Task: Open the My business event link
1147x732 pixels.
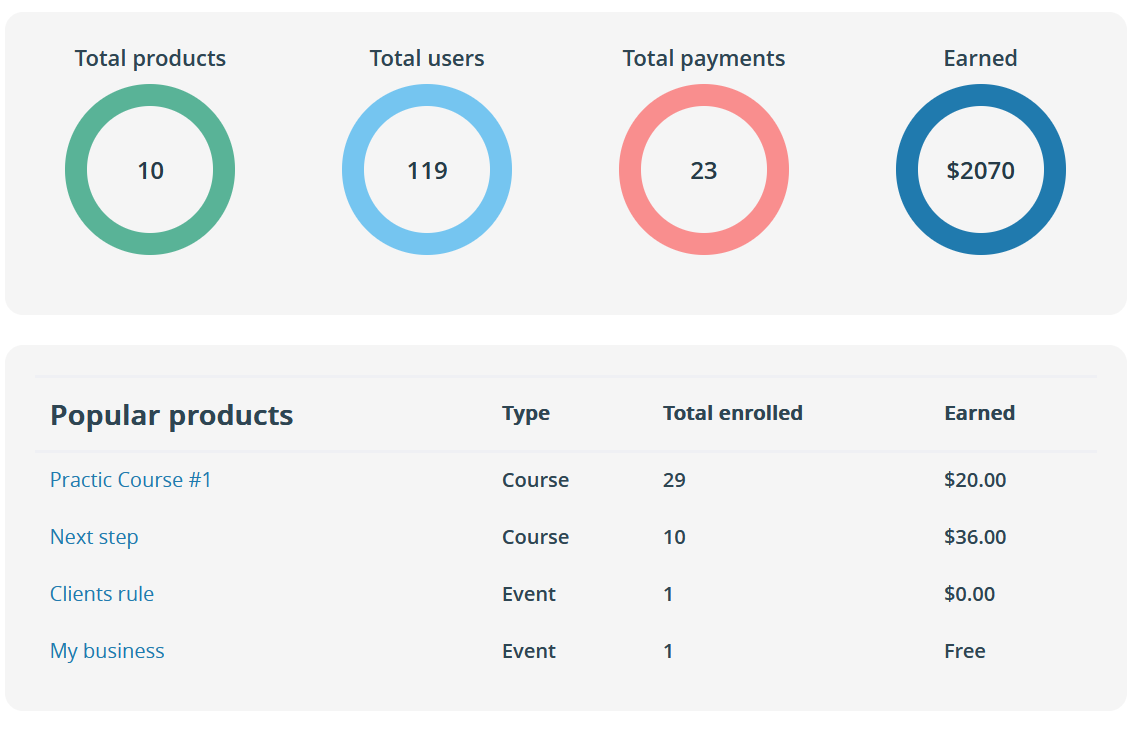Action: pyautogui.click(x=107, y=651)
